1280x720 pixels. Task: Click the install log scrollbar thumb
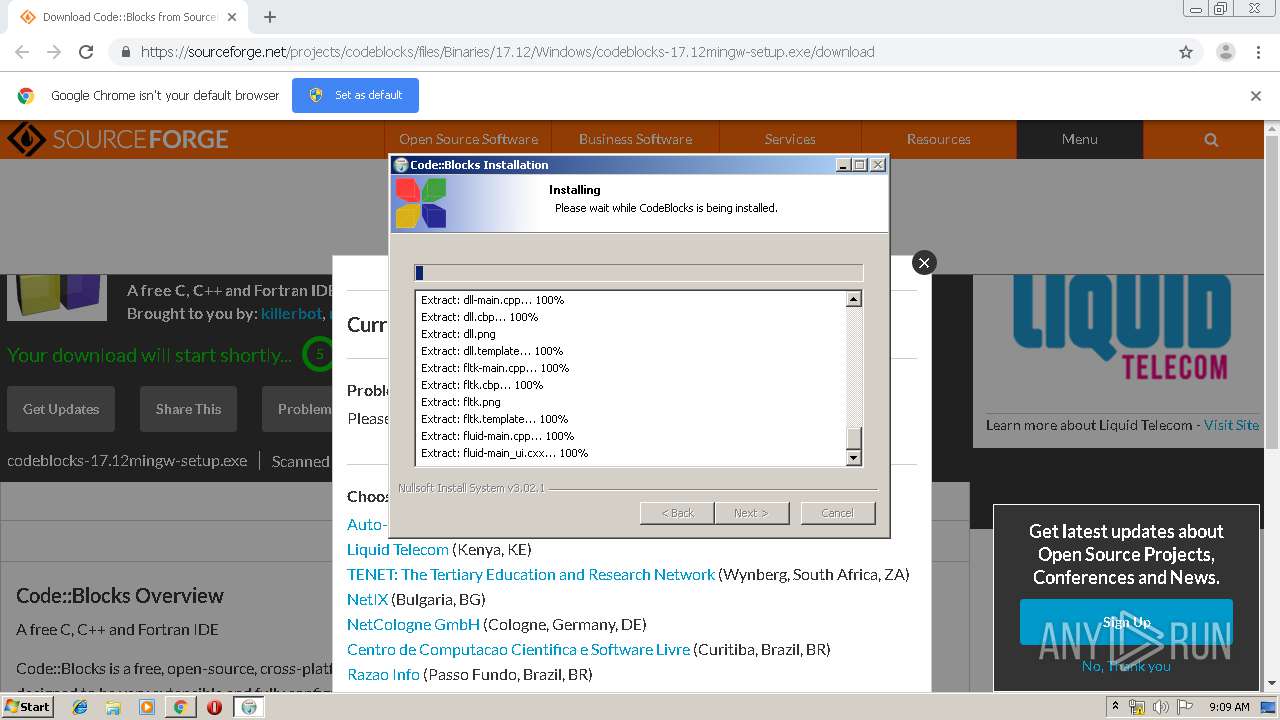pyautogui.click(x=853, y=438)
